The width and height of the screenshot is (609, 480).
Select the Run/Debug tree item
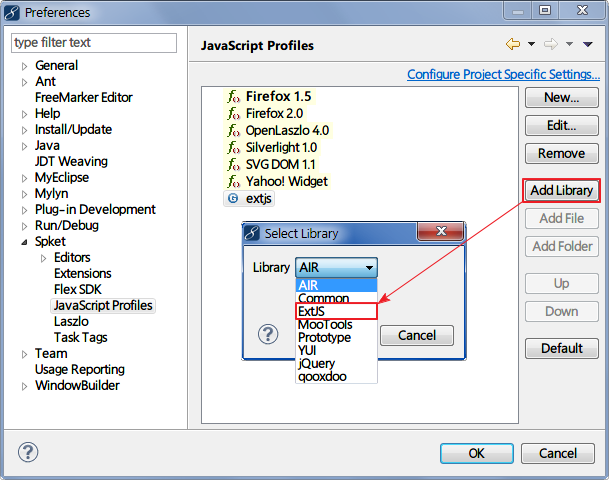coord(66,226)
